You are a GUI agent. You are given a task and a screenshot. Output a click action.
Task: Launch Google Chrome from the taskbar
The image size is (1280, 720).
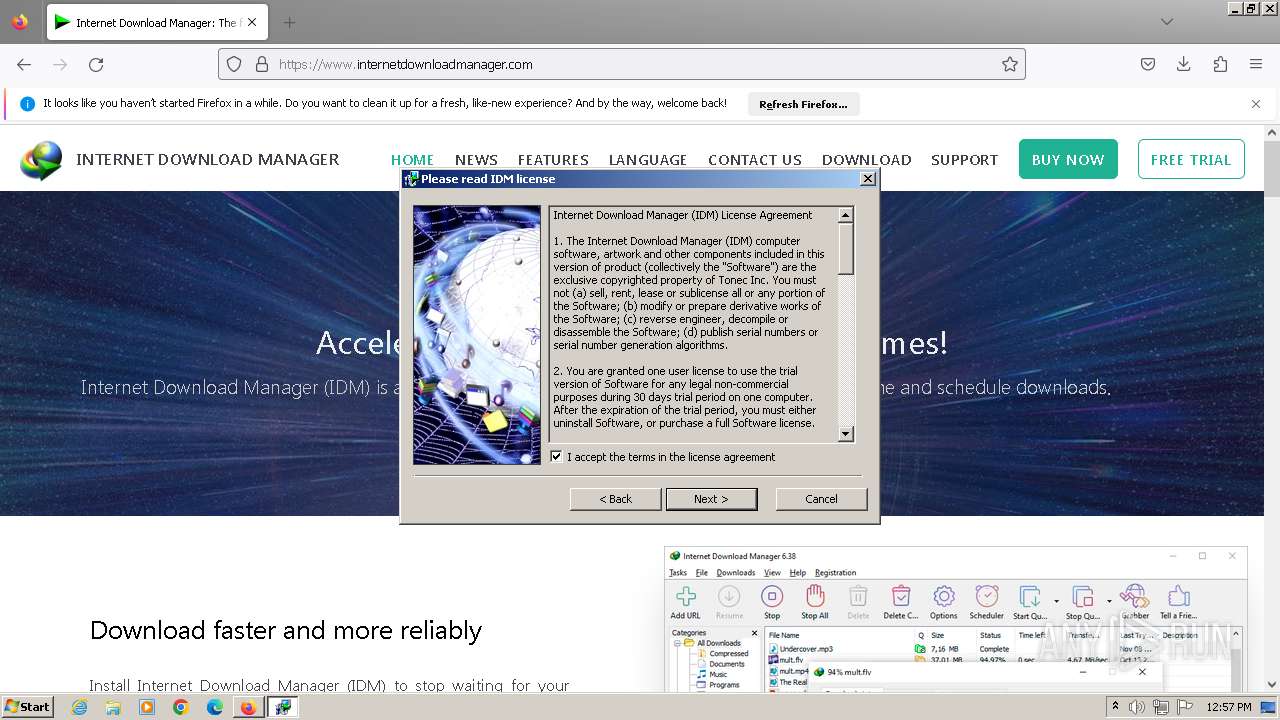tap(181, 707)
